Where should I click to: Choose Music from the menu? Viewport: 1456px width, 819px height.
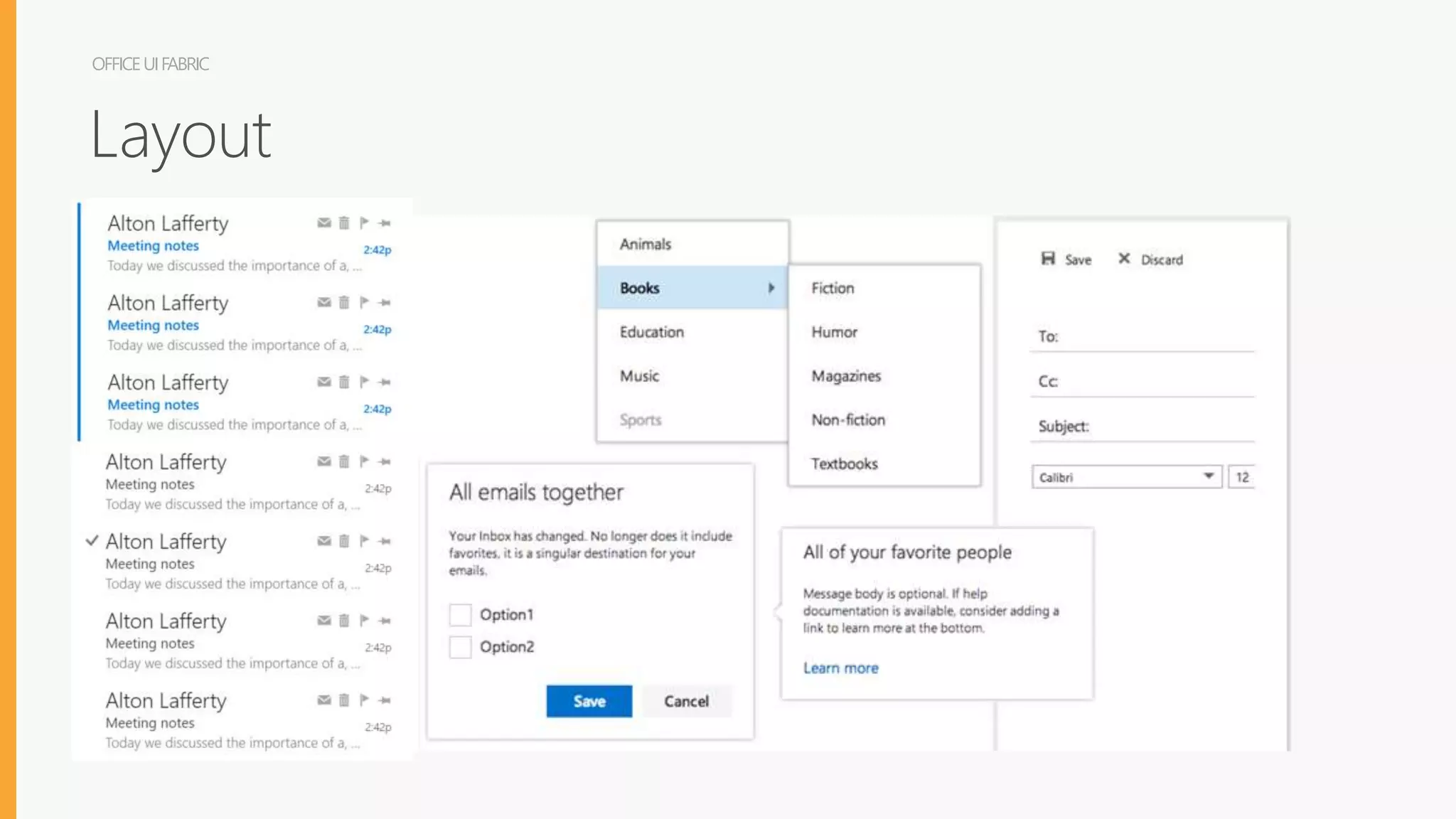(x=692, y=376)
